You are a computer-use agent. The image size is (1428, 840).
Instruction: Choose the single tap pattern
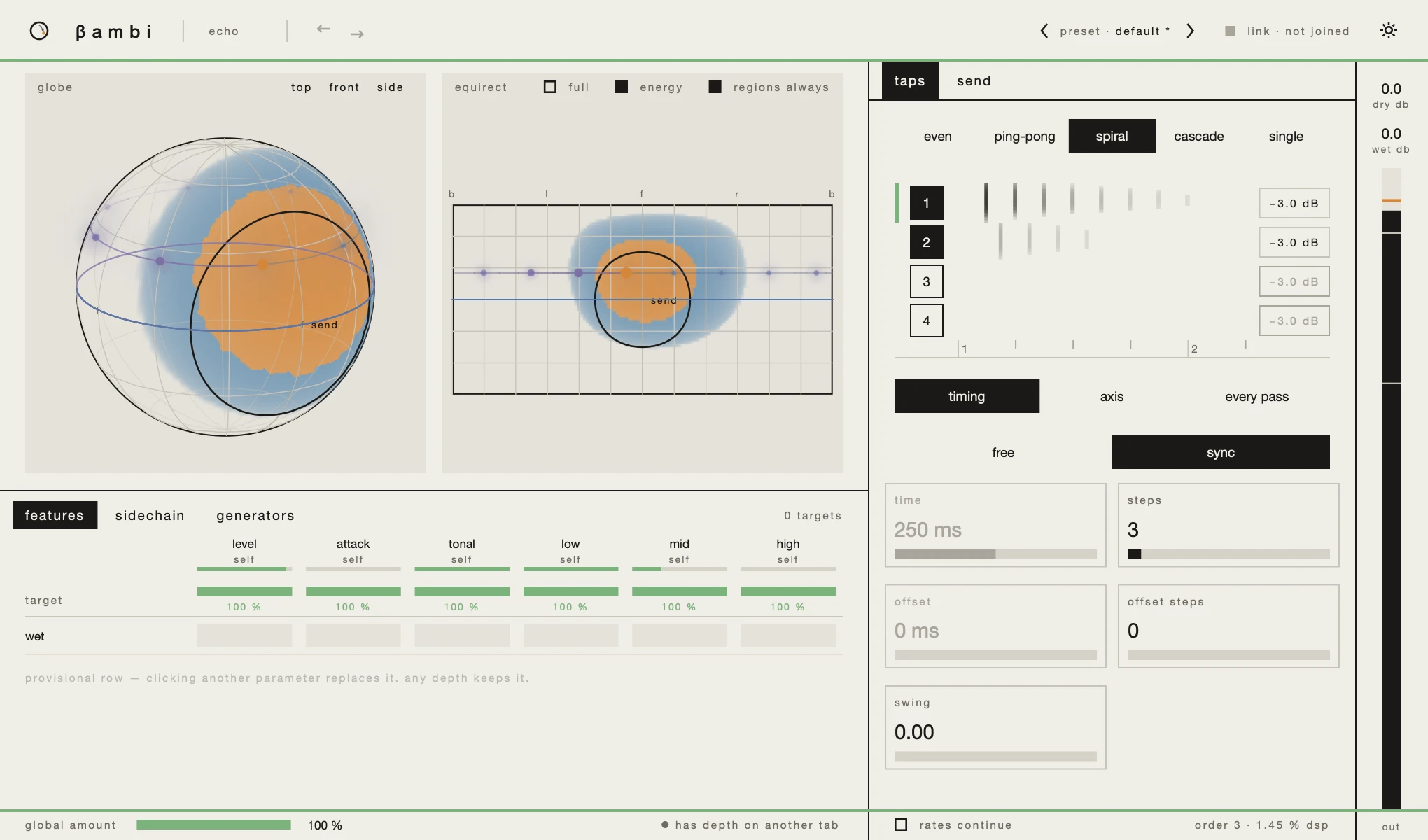(1286, 136)
